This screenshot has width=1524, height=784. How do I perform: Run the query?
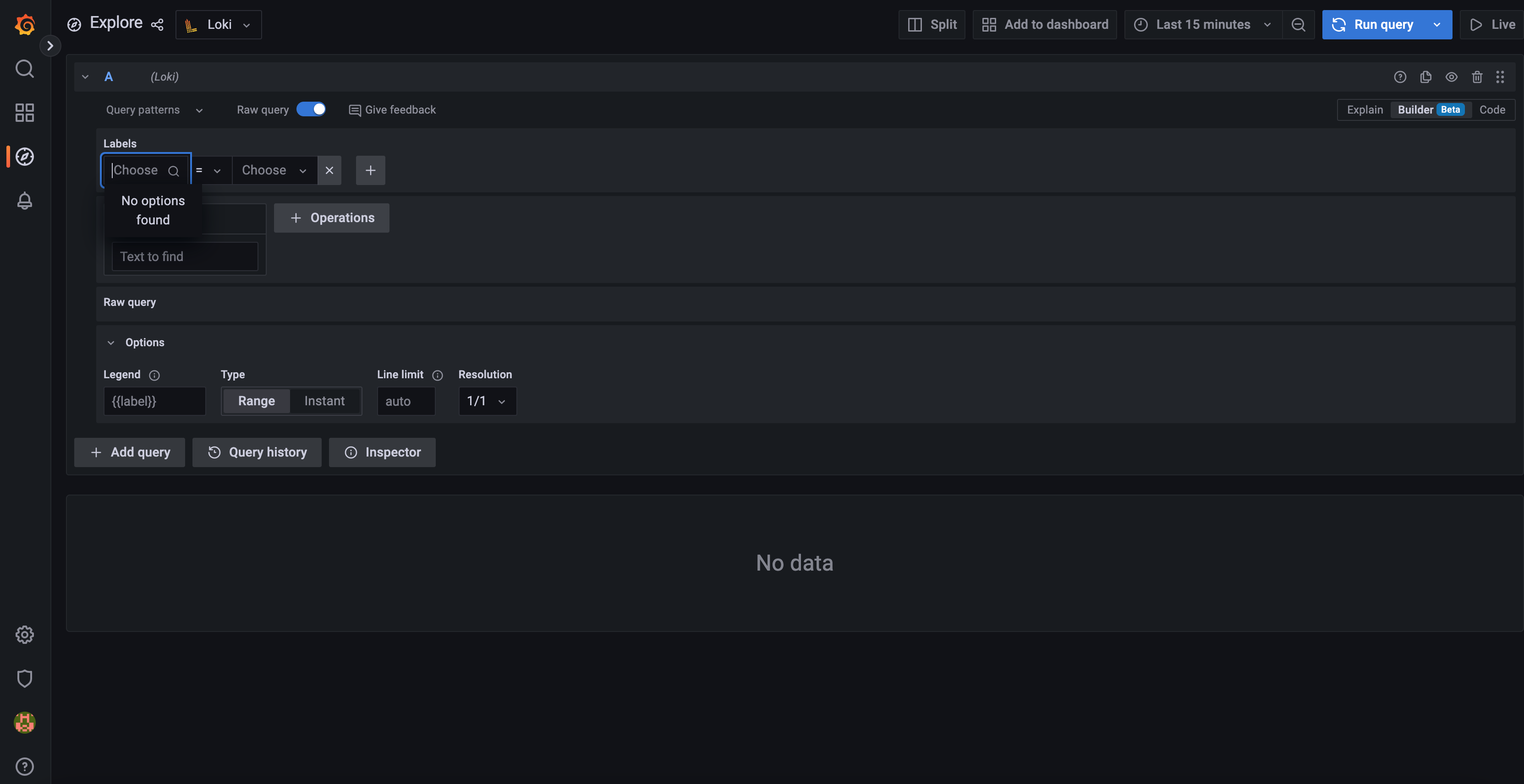click(x=1383, y=24)
